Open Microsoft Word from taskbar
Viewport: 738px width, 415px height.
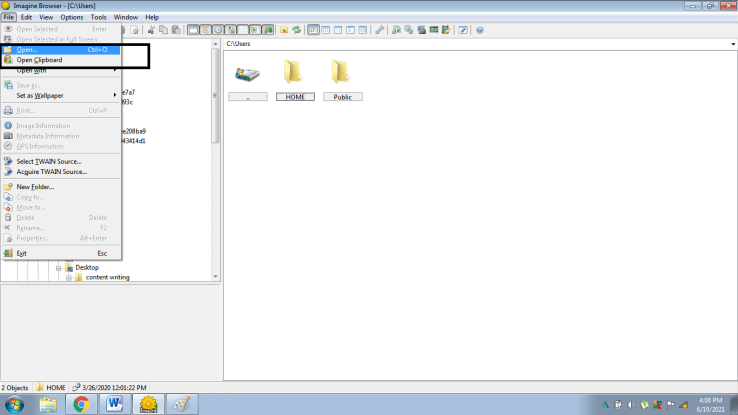tap(114, 404)
